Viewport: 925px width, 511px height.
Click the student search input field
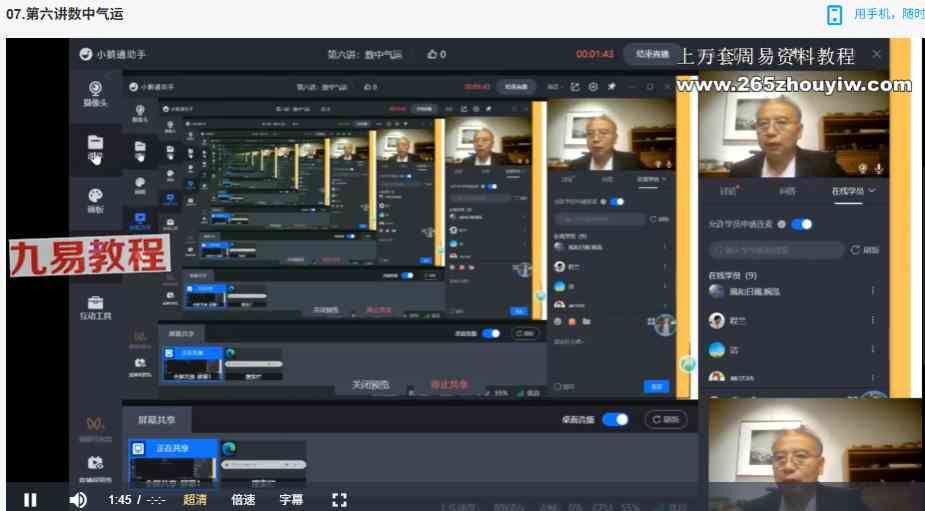[x=772, y=250]
